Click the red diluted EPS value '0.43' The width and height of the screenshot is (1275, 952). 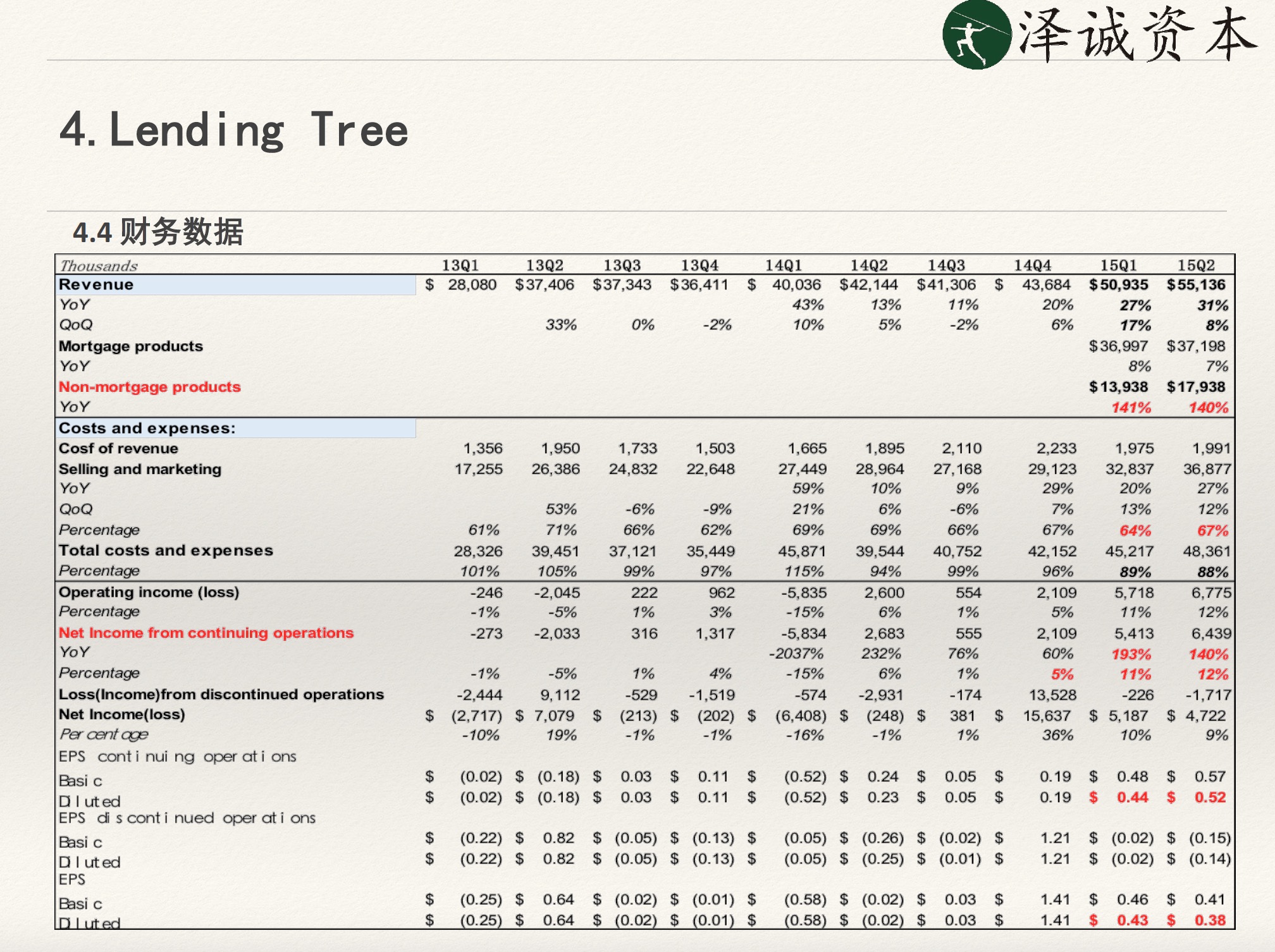coord(1132,920)
